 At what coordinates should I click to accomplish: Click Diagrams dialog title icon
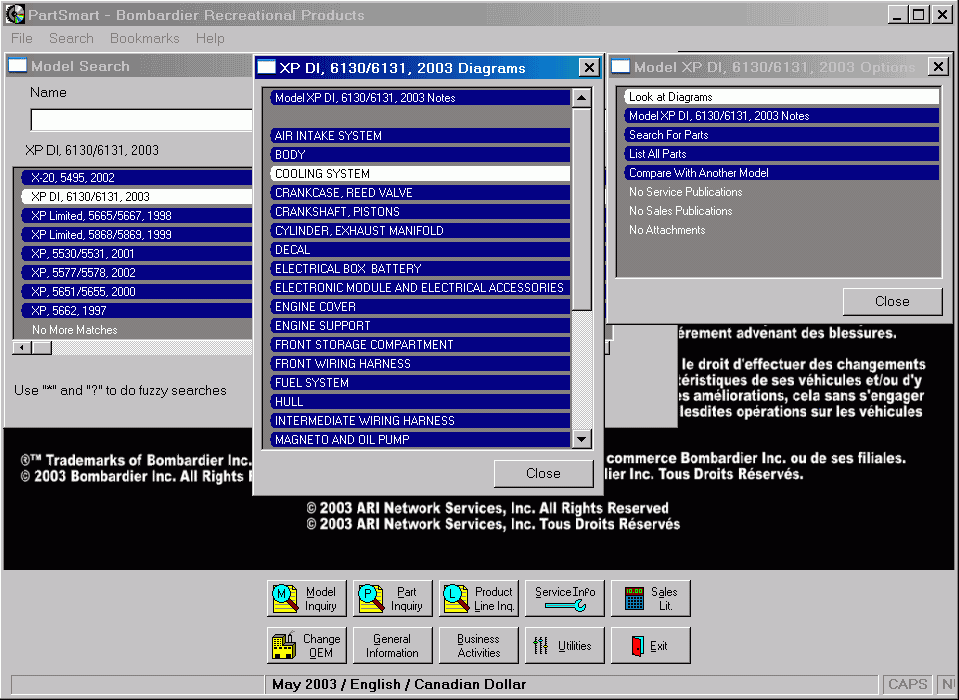266,67
